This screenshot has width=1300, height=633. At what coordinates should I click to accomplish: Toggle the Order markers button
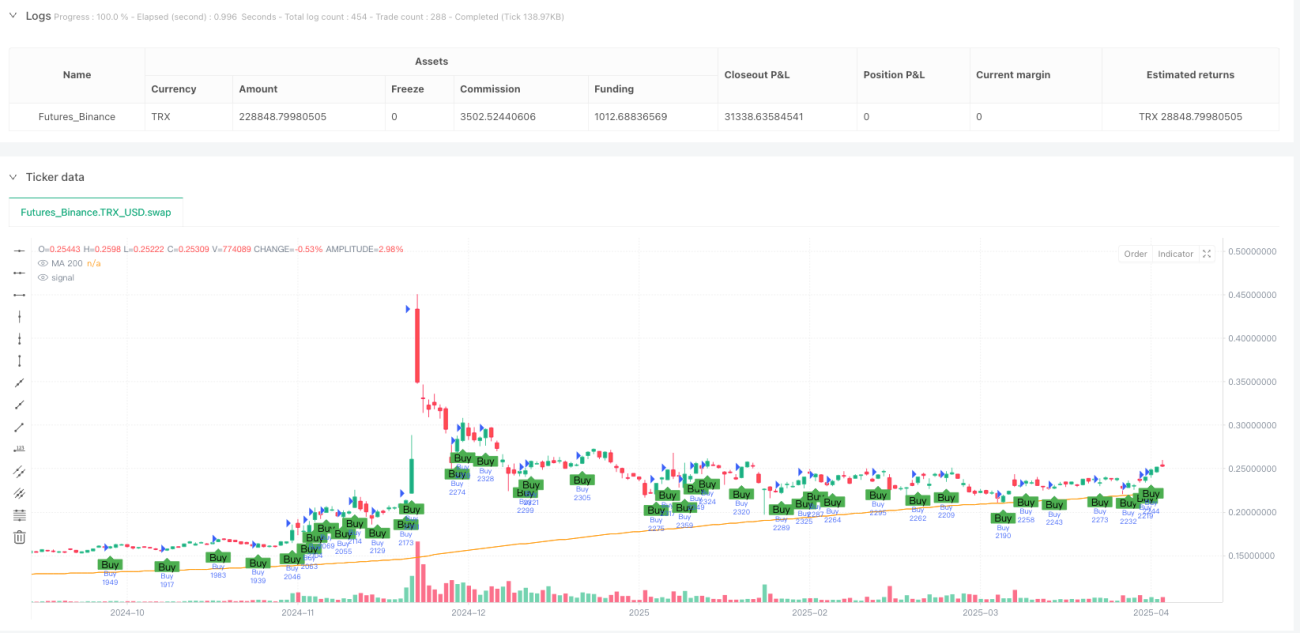point(1135,254)
